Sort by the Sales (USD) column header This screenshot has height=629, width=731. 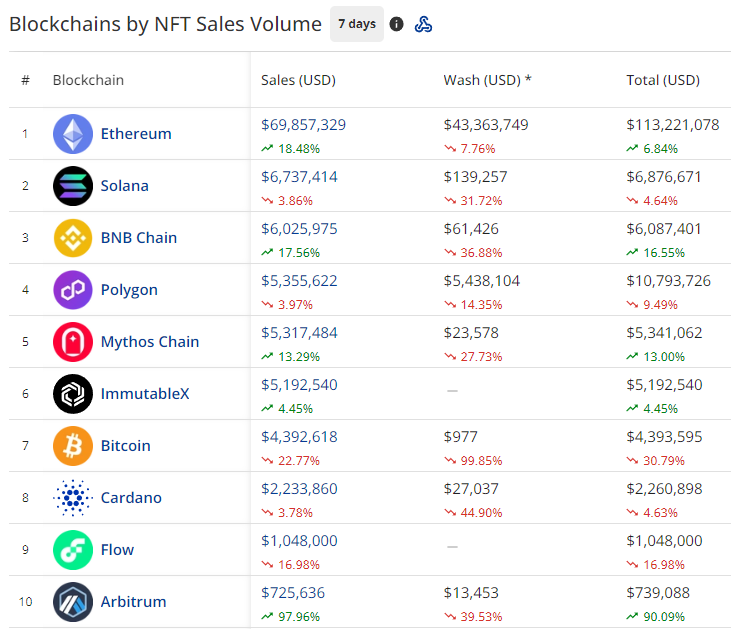tap(298, 80)
